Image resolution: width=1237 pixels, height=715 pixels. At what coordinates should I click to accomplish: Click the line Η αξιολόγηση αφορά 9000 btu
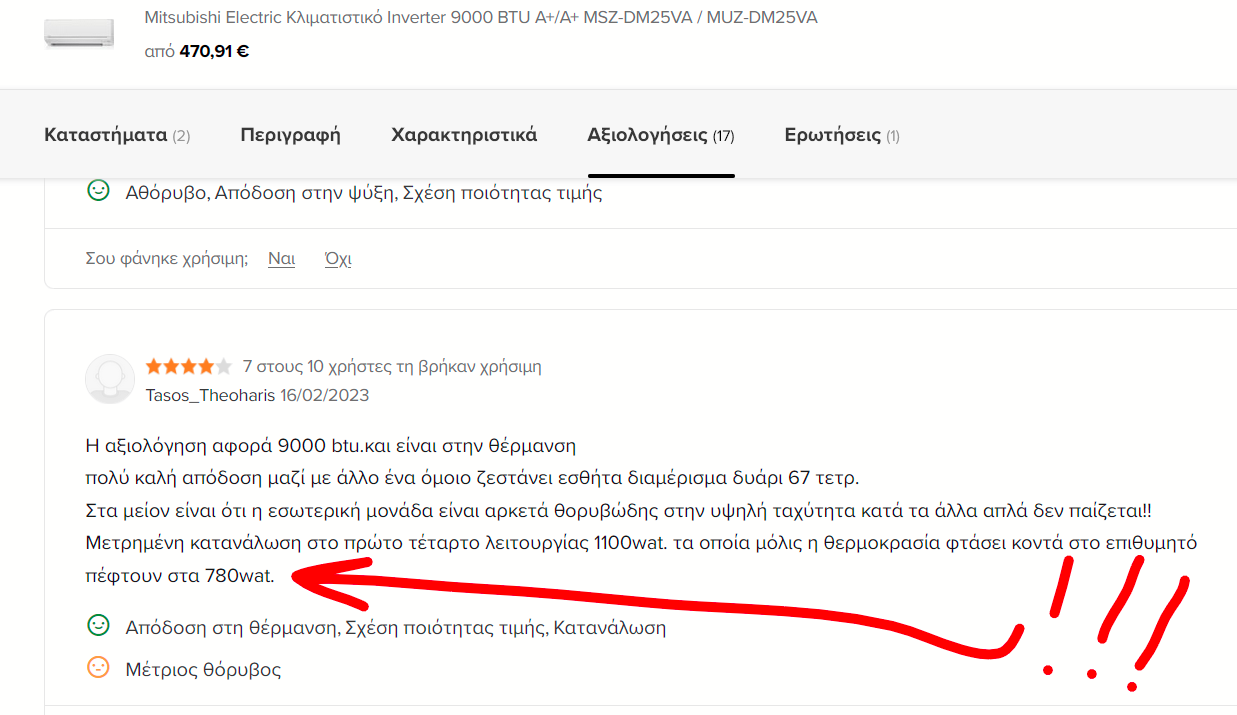[331, 445]
